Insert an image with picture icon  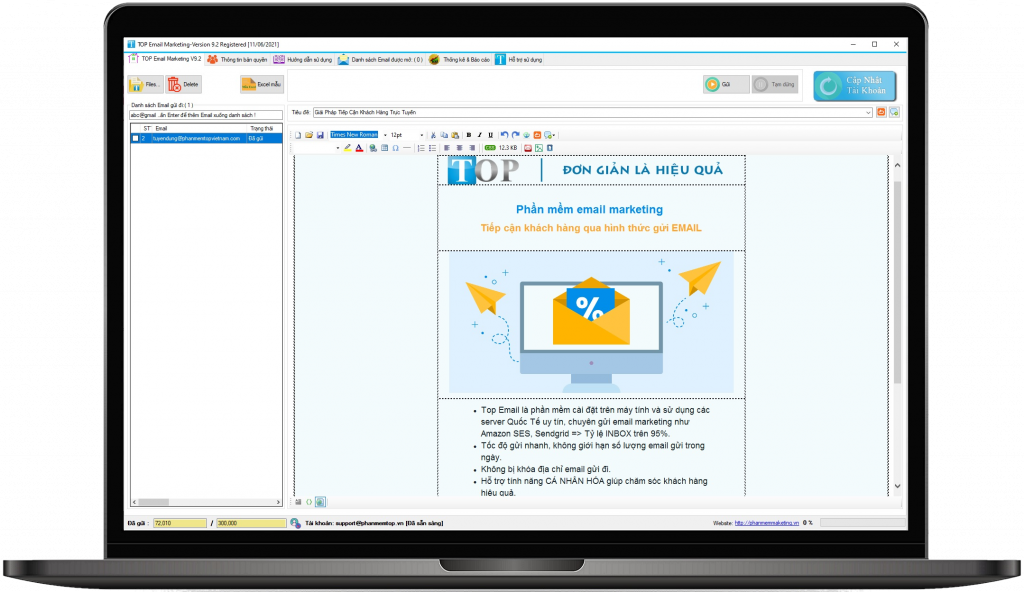pos(539,148)
